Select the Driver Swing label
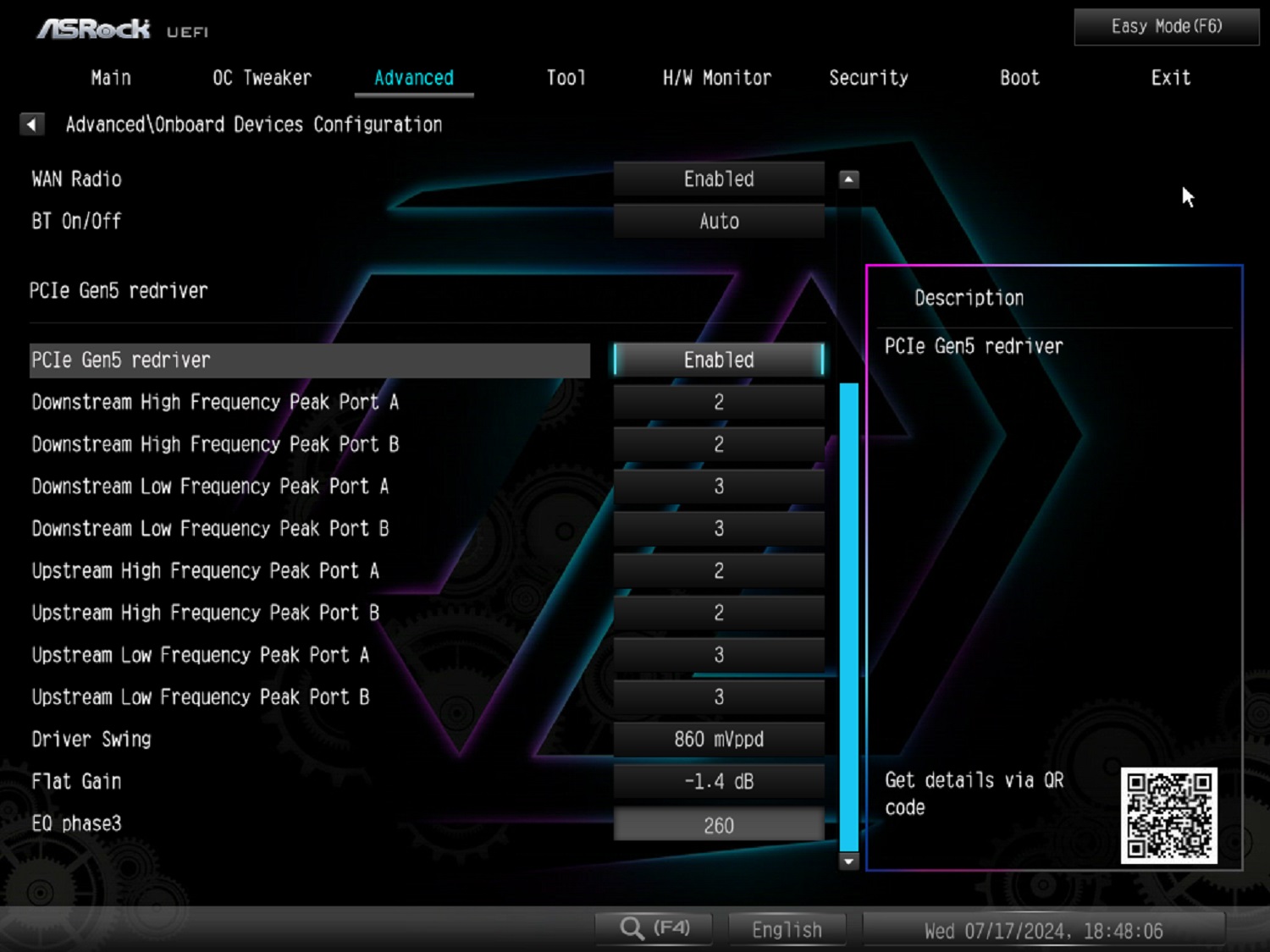Image resolution: width=1270 pixels, height=952 pixels. point(91,740)
